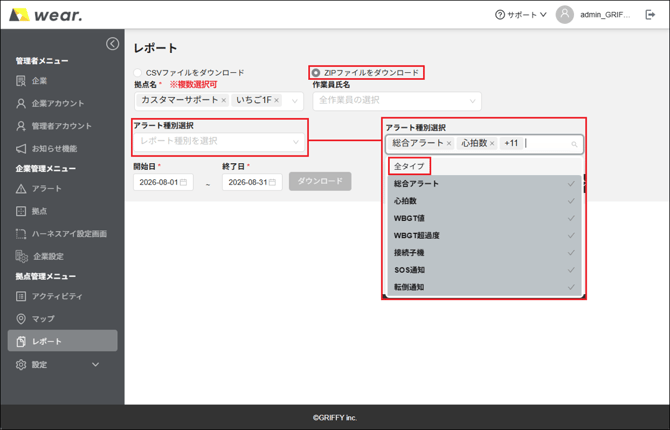
Task: Click calendar icon in 開始日 field
Action: coord(183,183)
